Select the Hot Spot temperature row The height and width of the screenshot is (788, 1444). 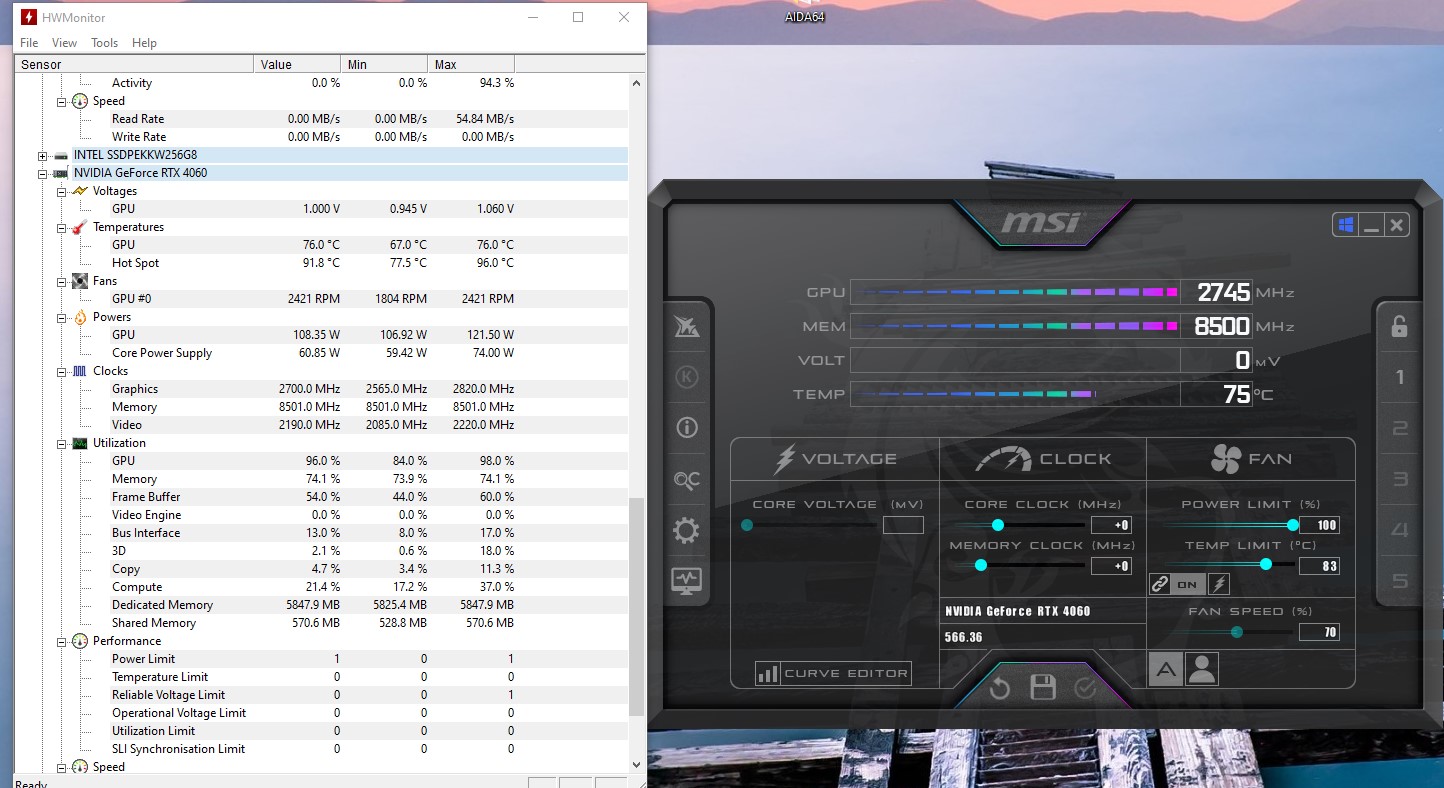coord(322,263)
